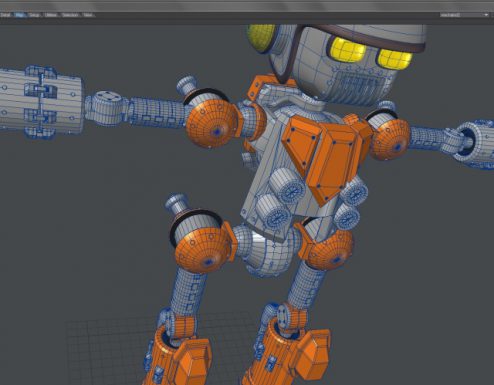Switch to the Setup tab
This screenshot has width=494, height=385.
click(x=34, y=15)
